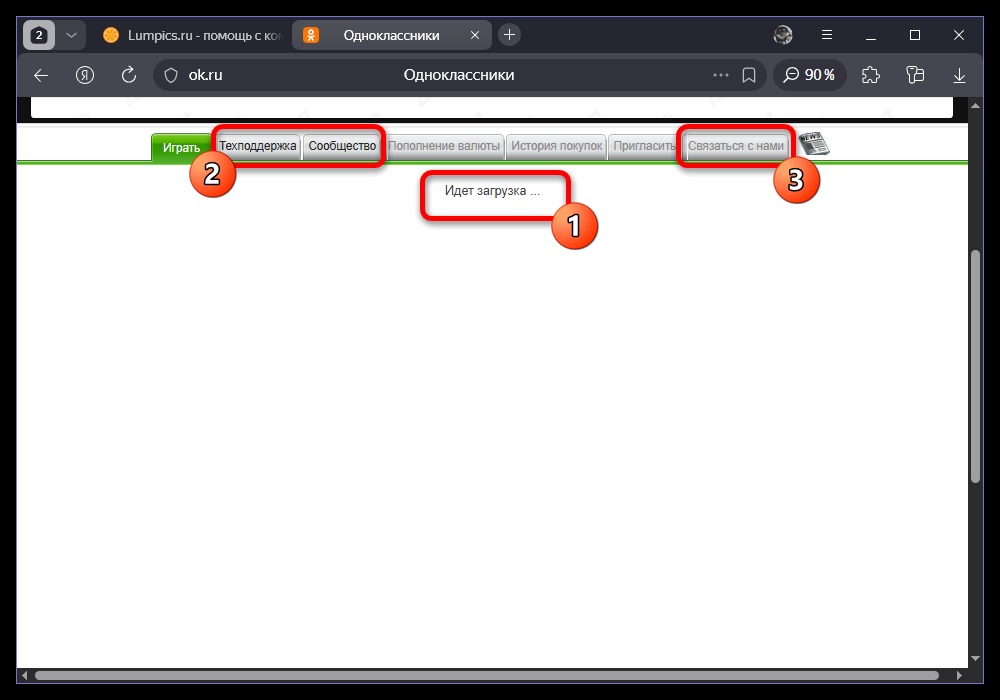This screenshot has height=700, width=1000.
Task: Open the История покупок tab
Action: (556, 146)
